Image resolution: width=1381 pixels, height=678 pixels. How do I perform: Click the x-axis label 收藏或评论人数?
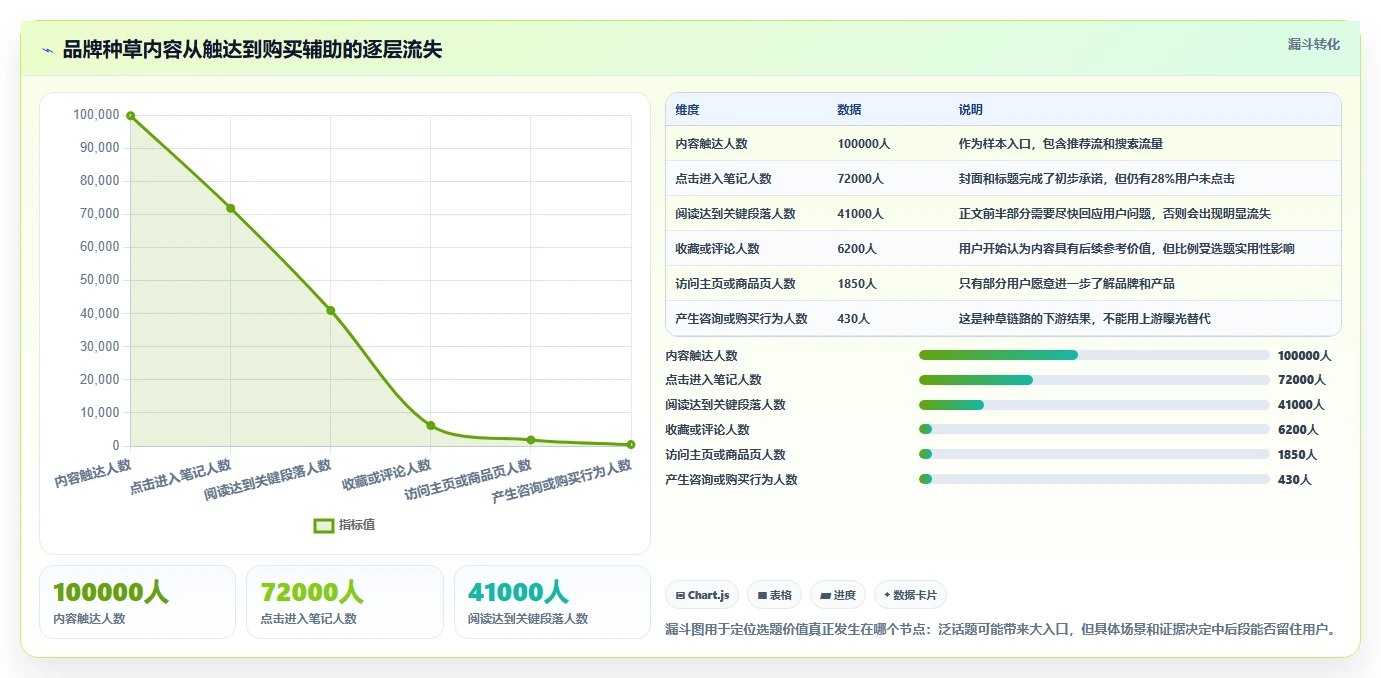[386, 474]
